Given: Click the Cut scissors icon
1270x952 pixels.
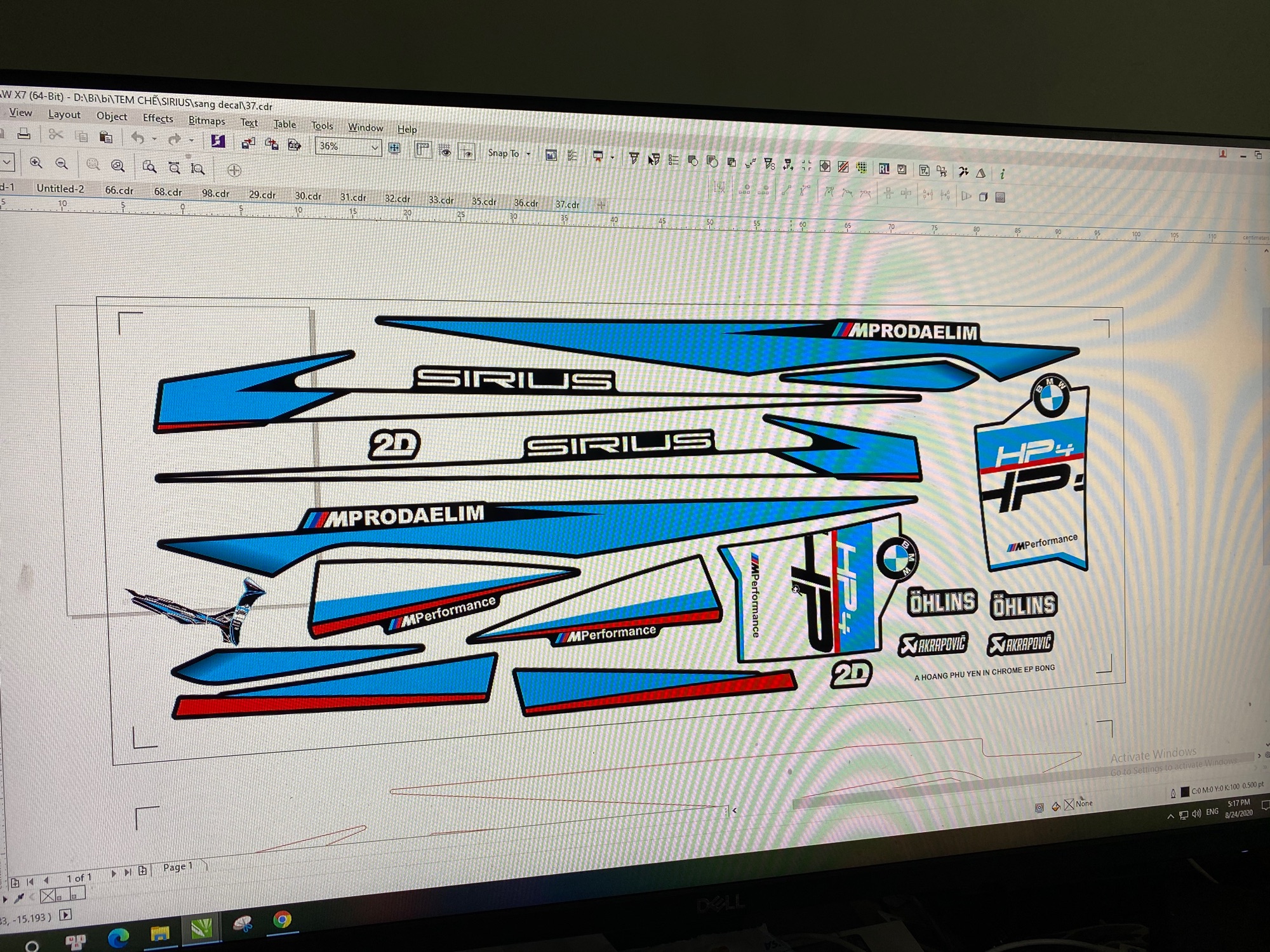Looking at the screenshot, I should 56,135.
